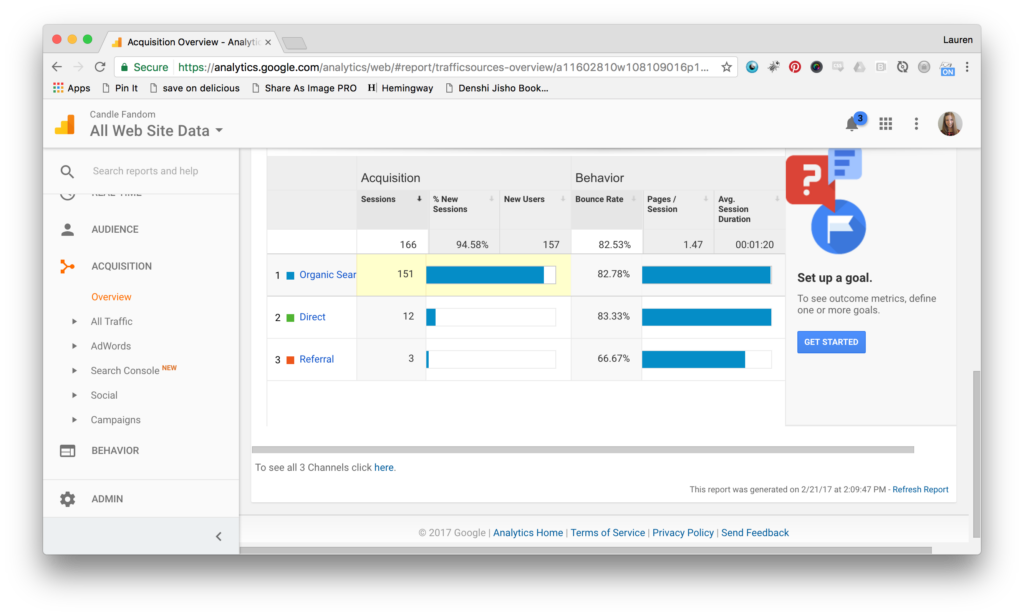The image size is (1024, 616).
Task: Click the Send Feedback link
Action: coord(755,533)
